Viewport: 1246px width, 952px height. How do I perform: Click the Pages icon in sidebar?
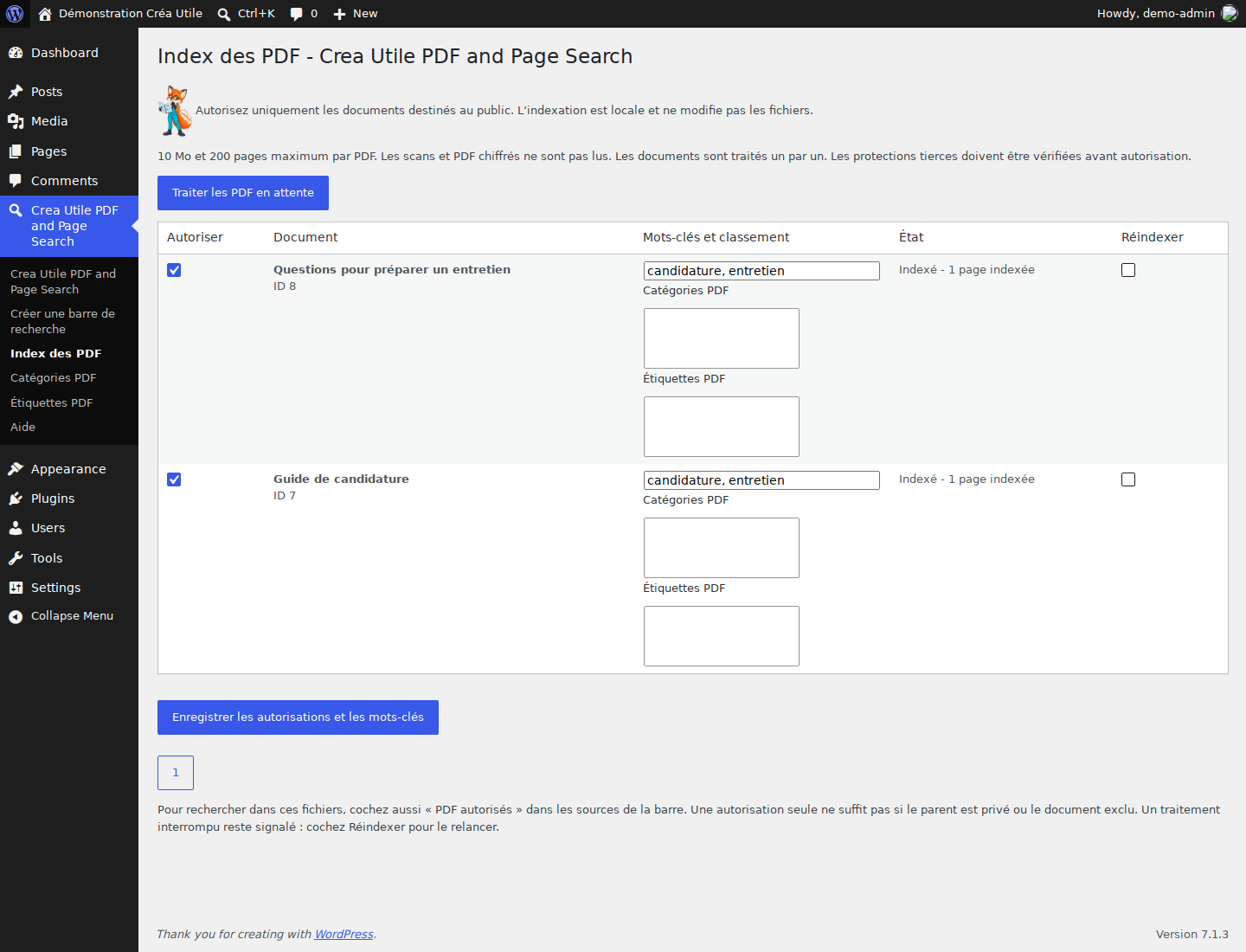tap(16, 151)
